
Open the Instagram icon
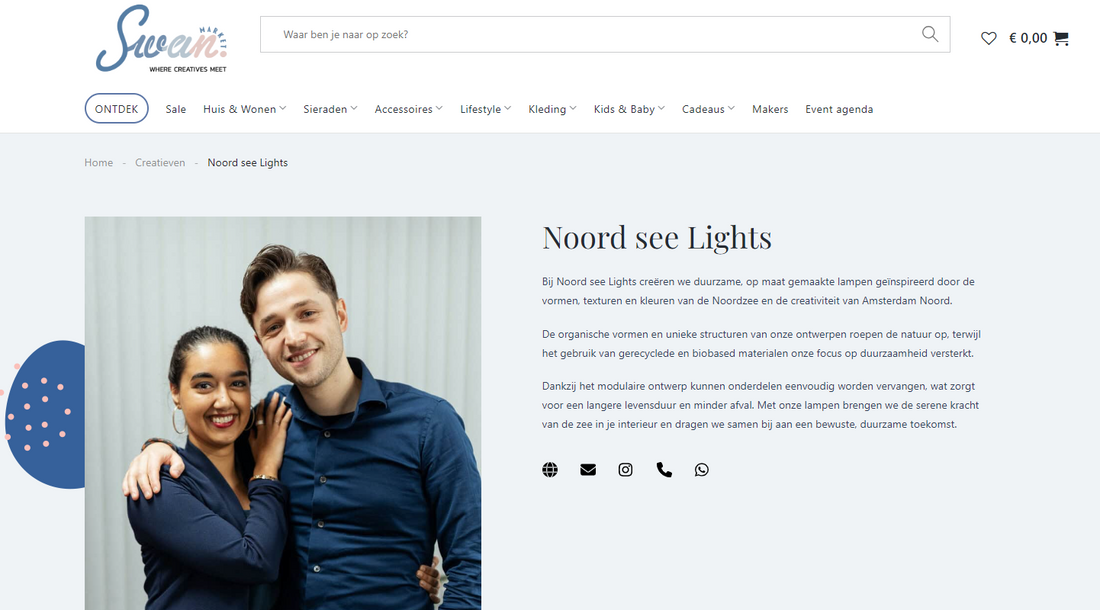click(625, 470)
